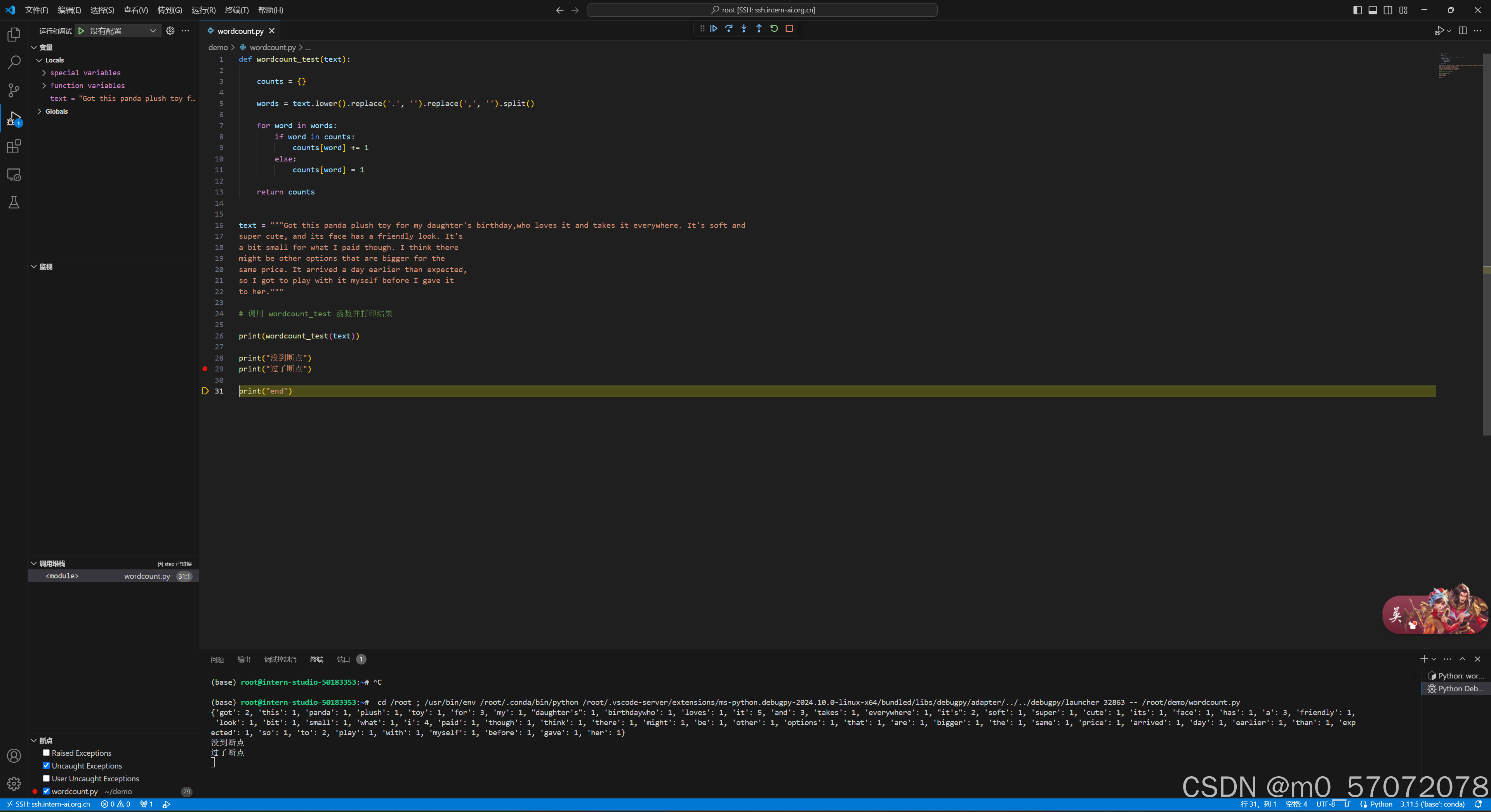Click Continue in the debug toolbar

[x=714, y=28]
